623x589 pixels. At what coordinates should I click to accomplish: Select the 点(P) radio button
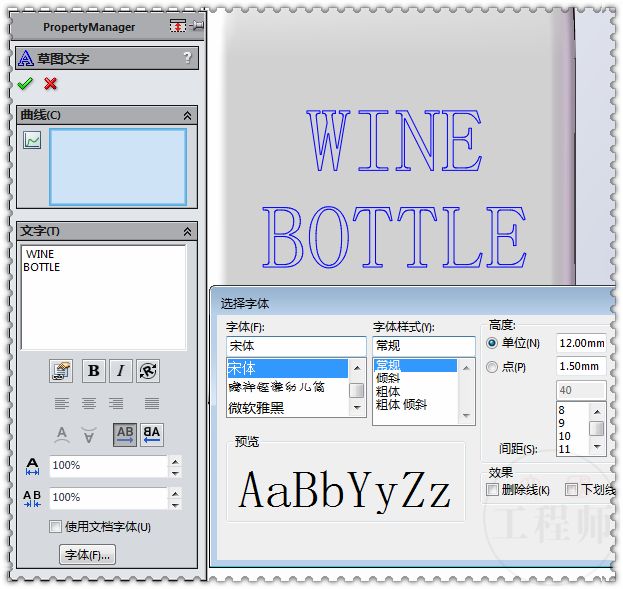point(491,367)
